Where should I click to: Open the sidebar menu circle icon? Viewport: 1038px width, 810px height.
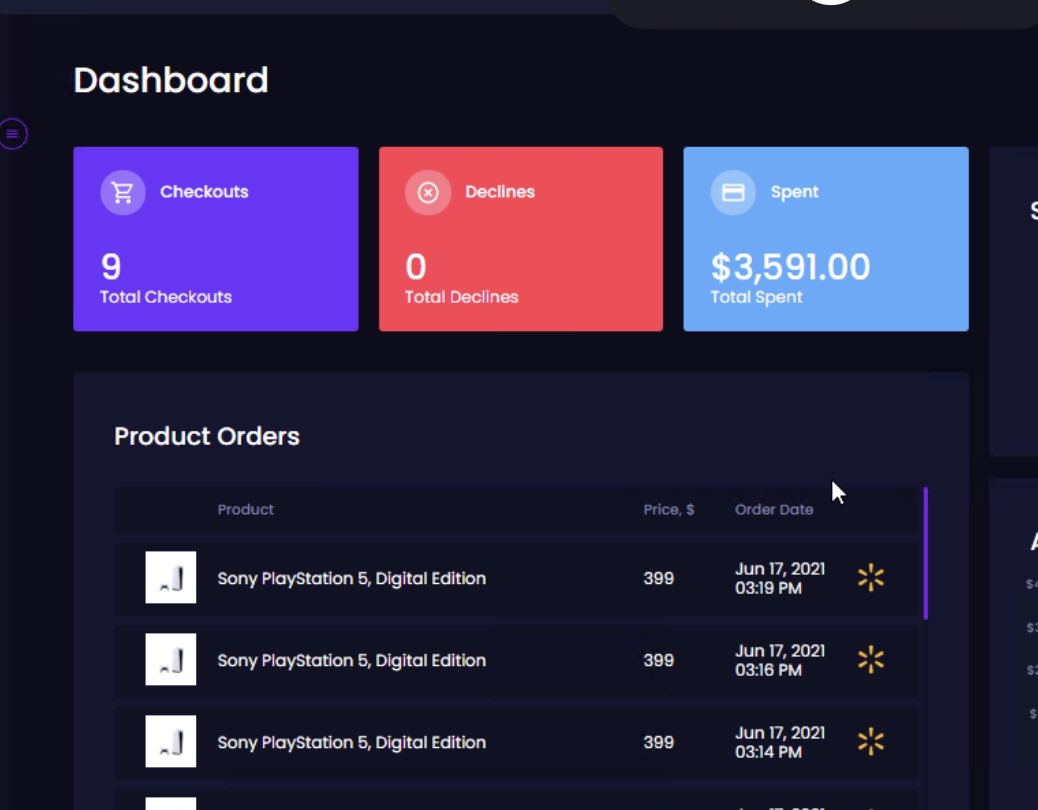pos(13,134)
